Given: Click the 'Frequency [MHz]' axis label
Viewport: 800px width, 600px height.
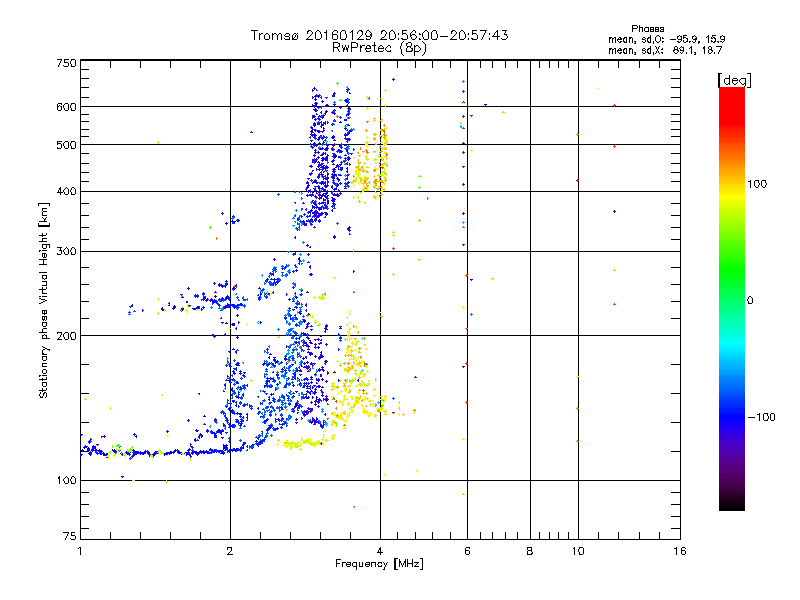Looking at the screenshot, I should 379,564.
